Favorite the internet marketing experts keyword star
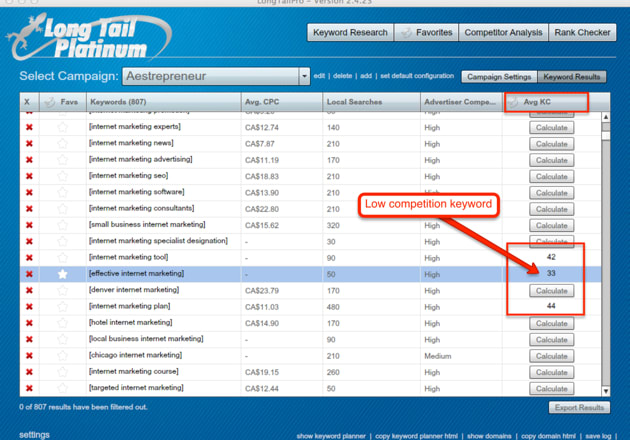This screenshot has width=630, height=440. coord(62,127)
